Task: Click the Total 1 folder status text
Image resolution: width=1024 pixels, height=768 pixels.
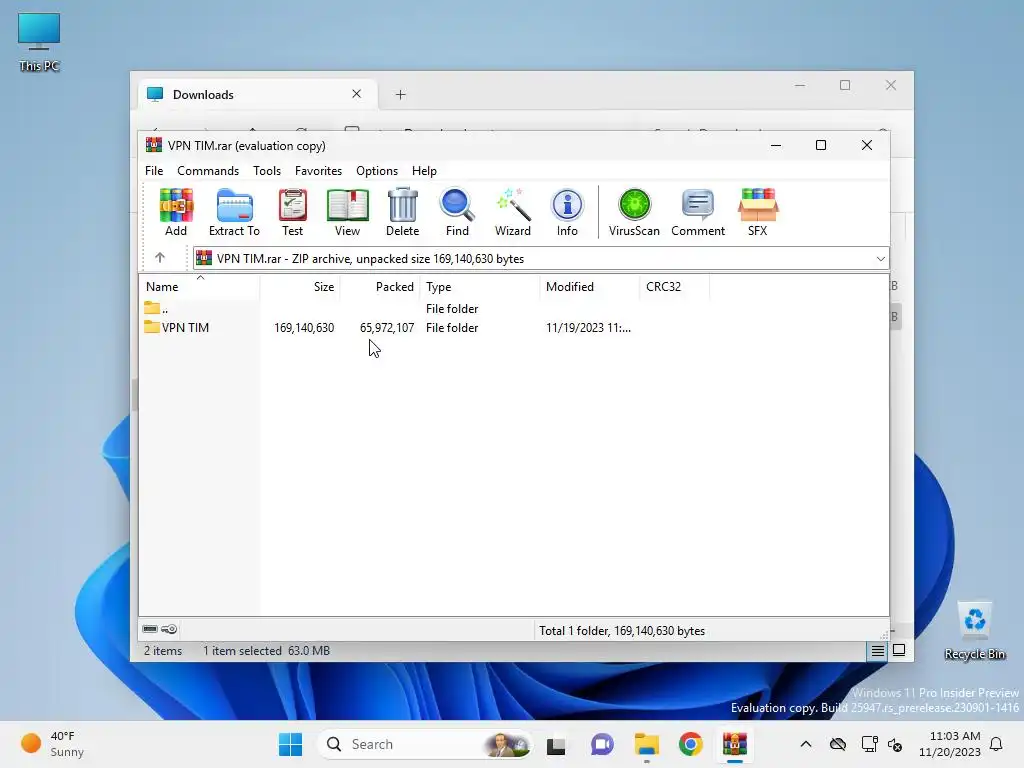Action: click(622, 631)
